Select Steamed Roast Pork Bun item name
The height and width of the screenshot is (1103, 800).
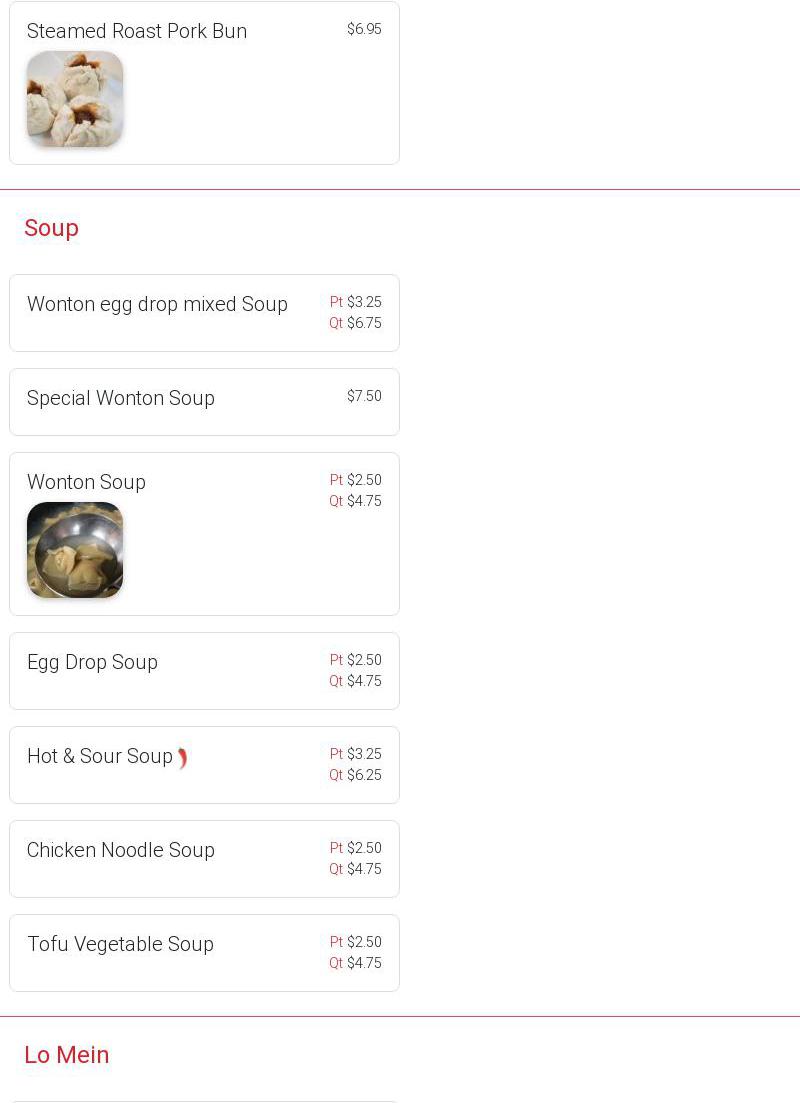(x=137, y=31)
